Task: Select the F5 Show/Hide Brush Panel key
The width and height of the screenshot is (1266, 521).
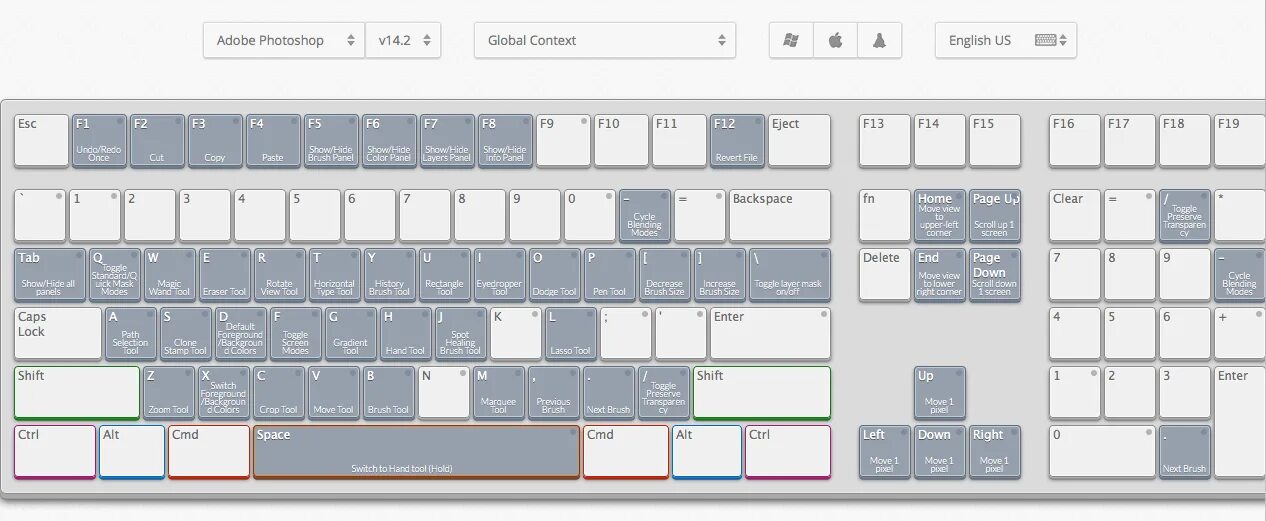Action: [331, 141]
